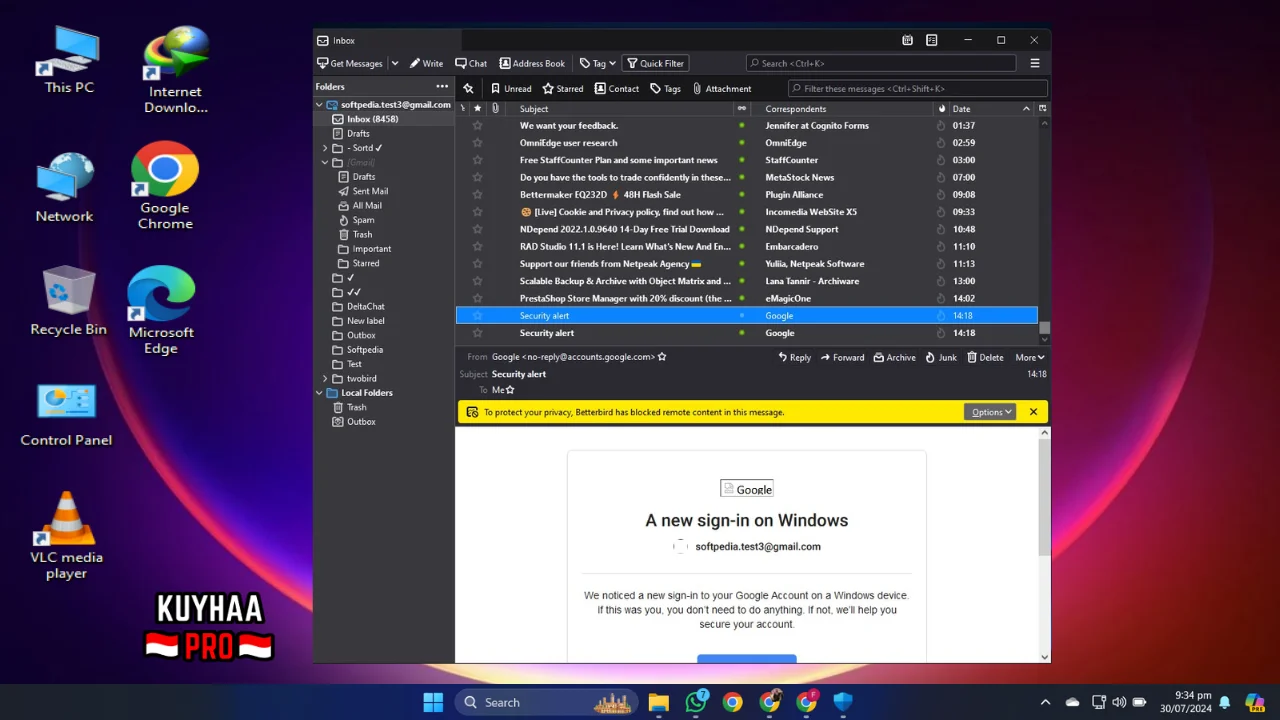Sort by the attachment column header

pos(495,108)
